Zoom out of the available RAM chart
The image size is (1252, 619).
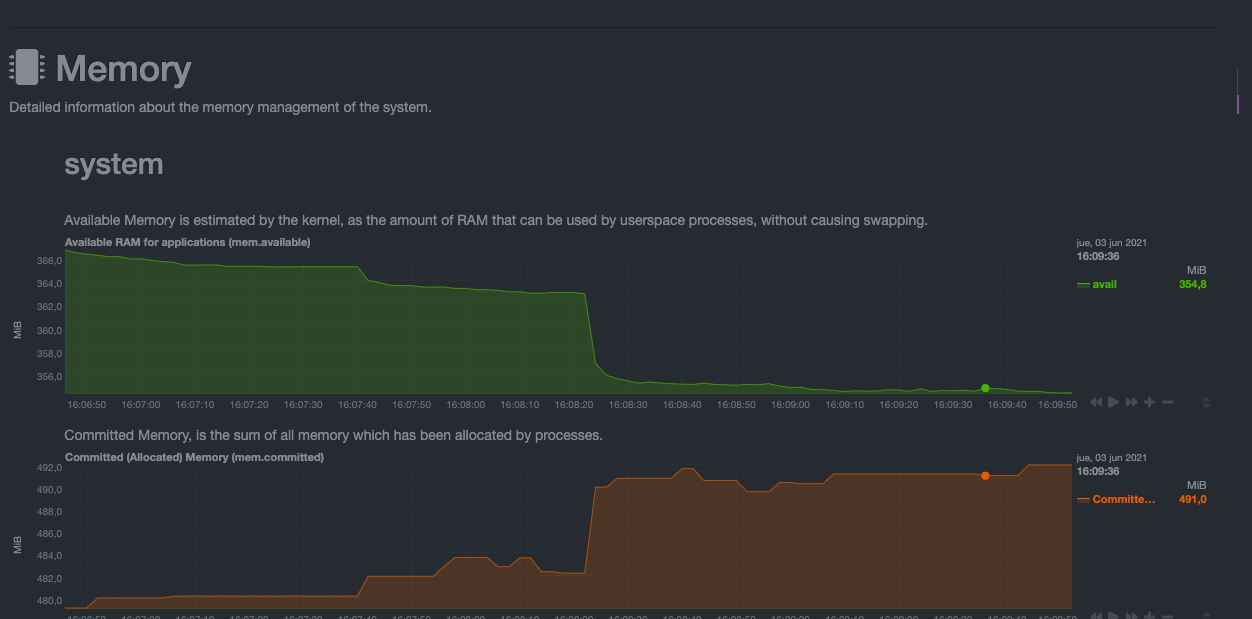[1167, 402]
